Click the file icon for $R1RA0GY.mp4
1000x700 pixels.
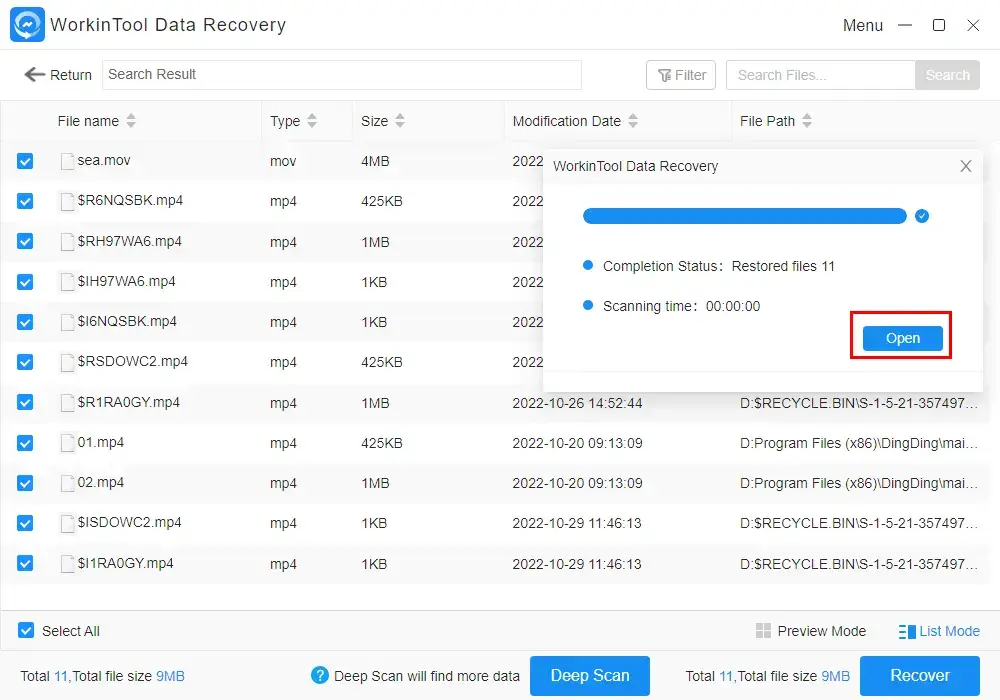(67, 402)
